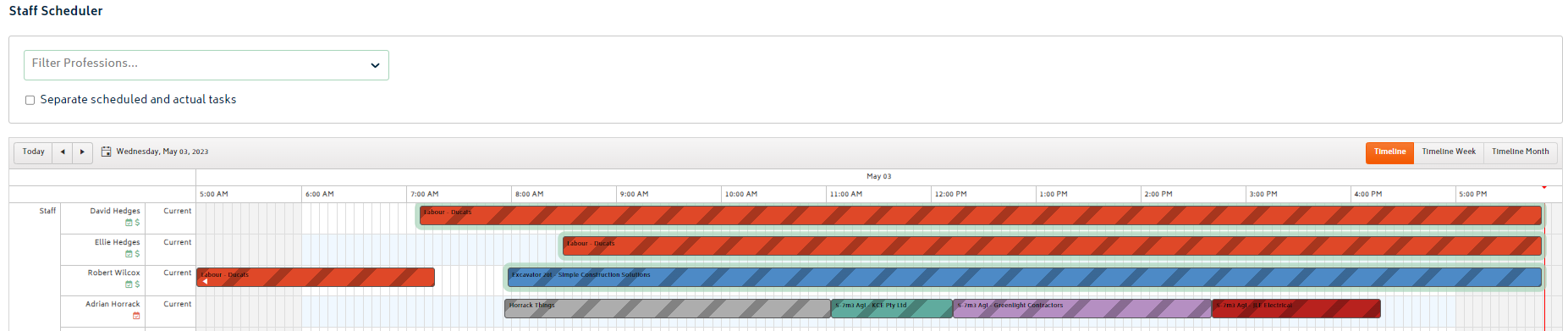1568x331 pixels.
Task: Click Adrian Horrack's red calendar icon
Action: [136, 316]
